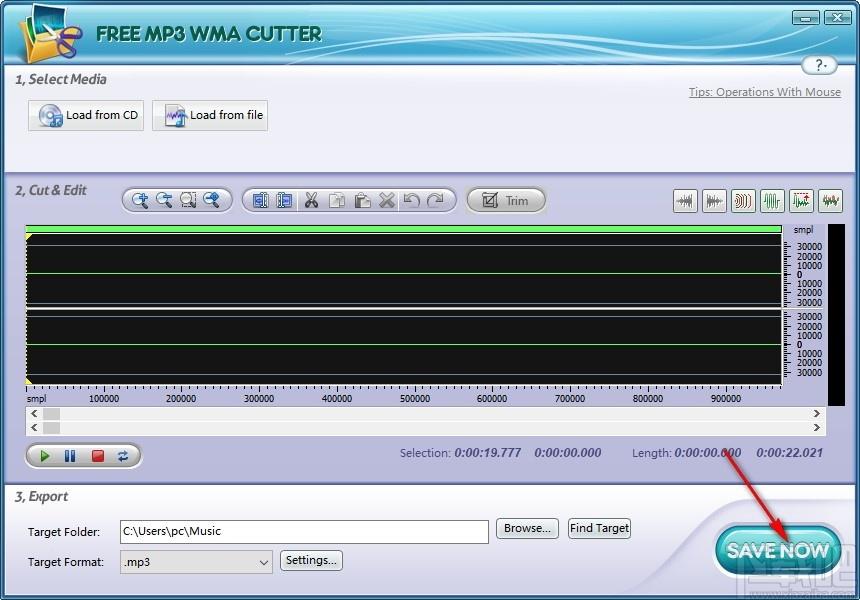Apply the echo wave effect icon
Screen dimensions: 860x600
click(743, 201)
